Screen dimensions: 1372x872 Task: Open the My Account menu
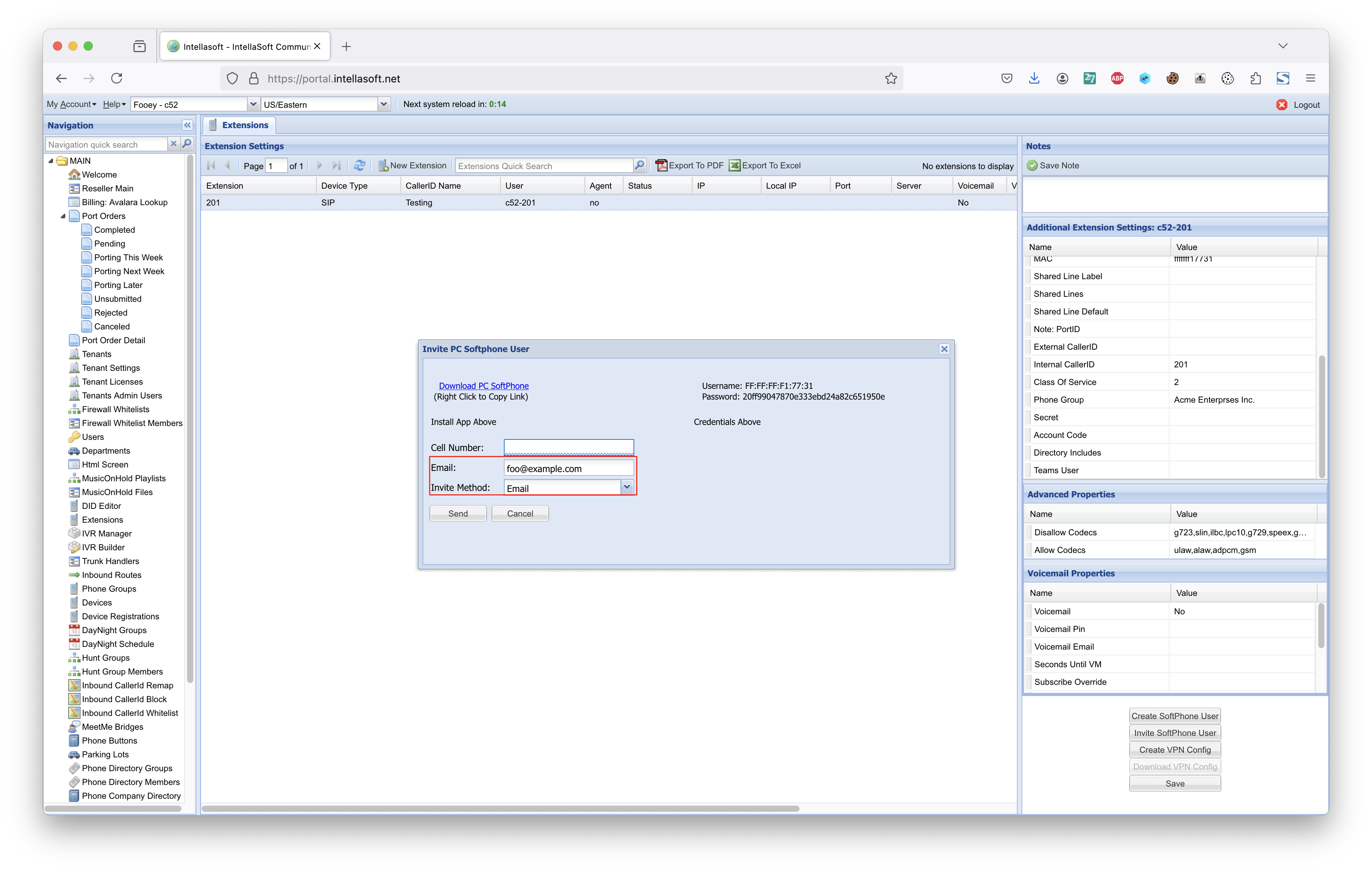coord(71,104)
